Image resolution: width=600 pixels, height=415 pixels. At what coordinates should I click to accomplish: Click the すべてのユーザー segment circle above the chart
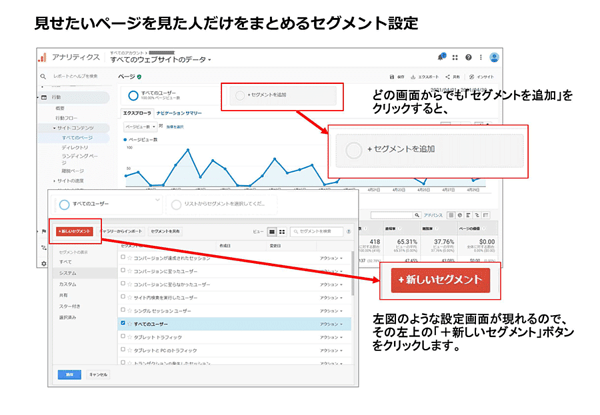tap(133, 96)
